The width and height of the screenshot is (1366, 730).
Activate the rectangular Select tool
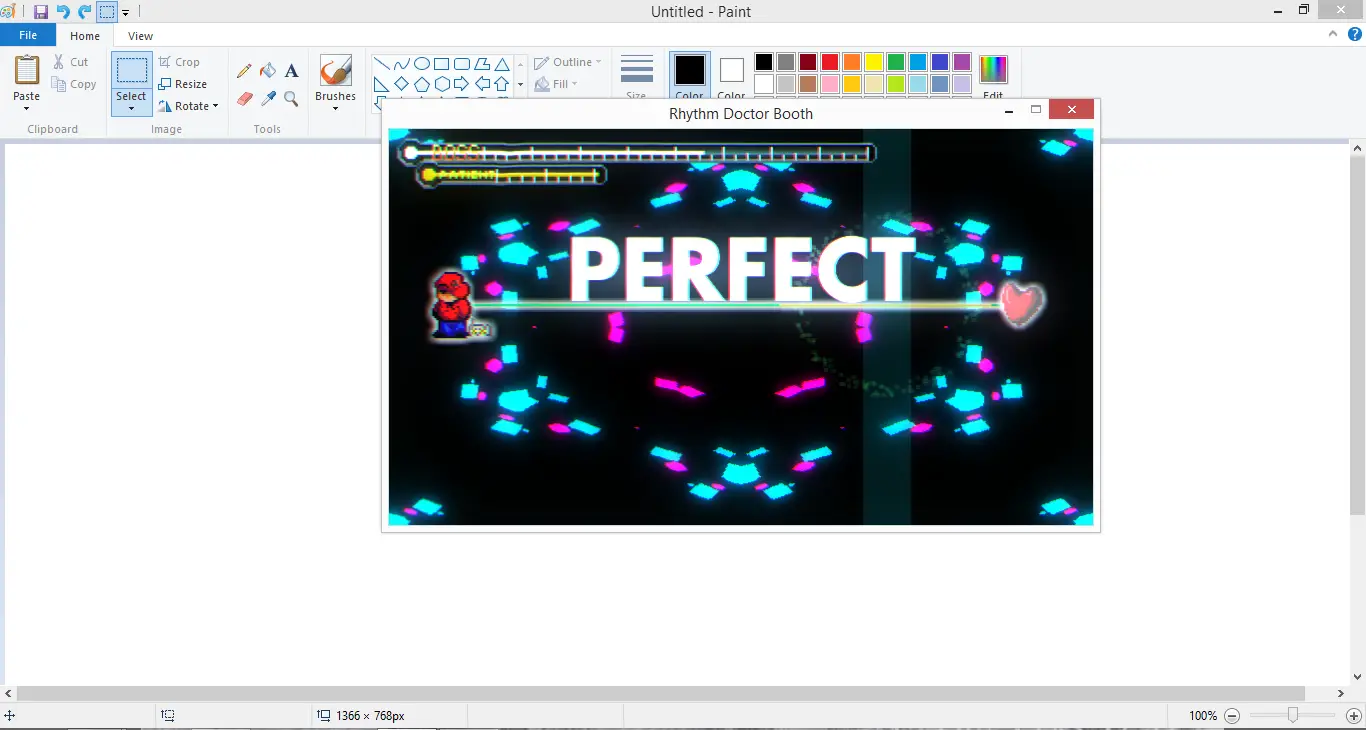(131, 70)
